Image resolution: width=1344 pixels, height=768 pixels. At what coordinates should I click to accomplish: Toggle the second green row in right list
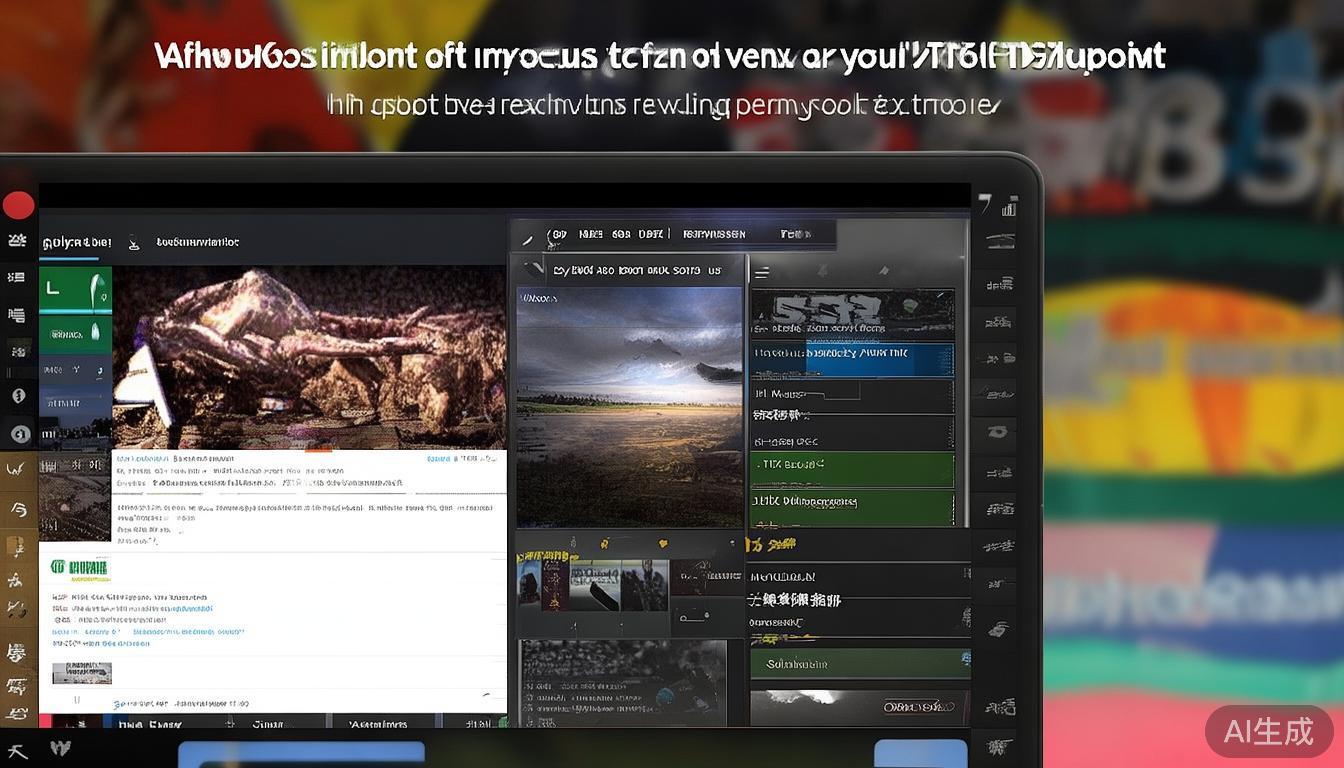coord(851,502)
